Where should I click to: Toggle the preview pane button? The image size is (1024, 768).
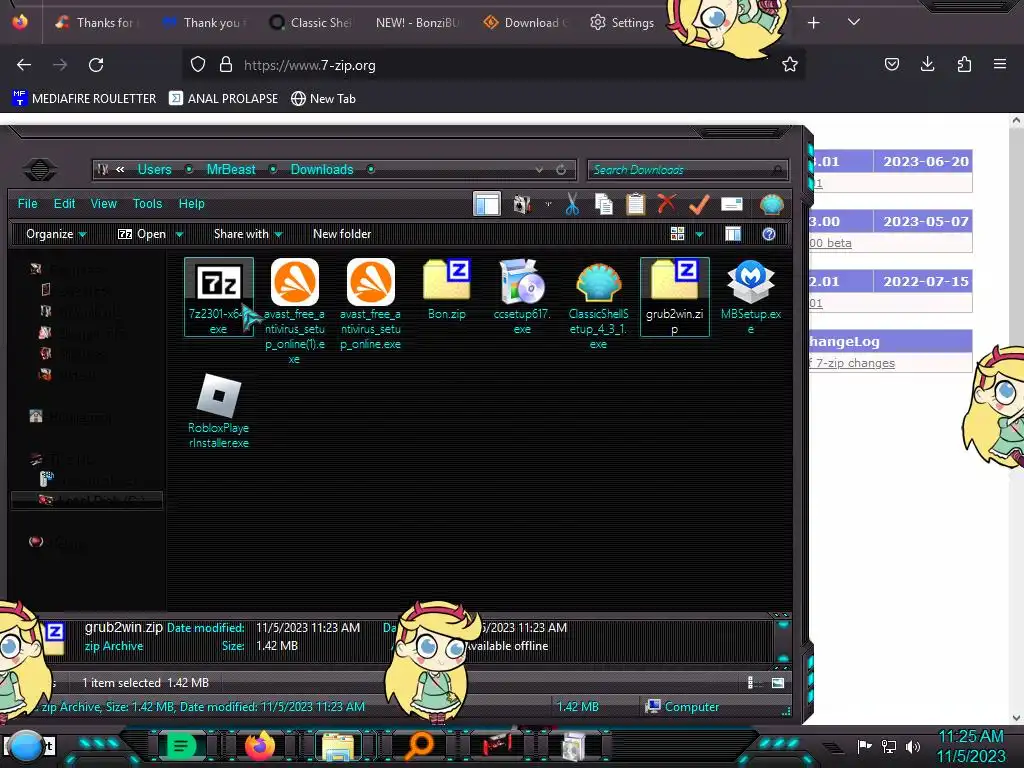click(733, 234)
